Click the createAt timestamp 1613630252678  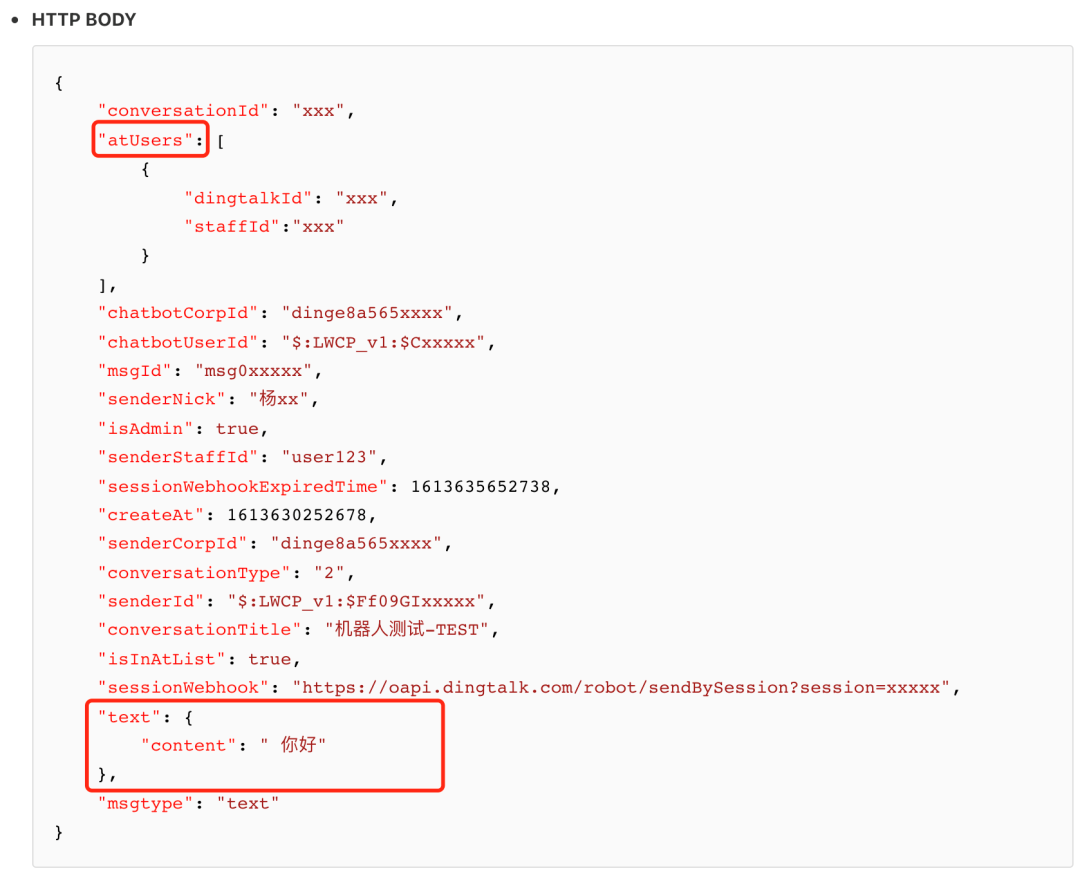coord(297,515)
